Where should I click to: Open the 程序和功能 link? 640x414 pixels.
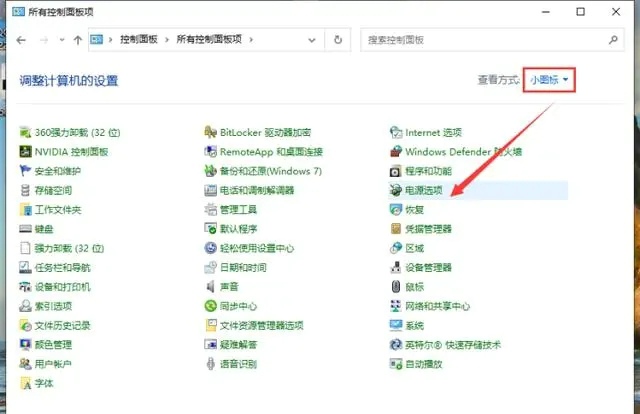point(429,171)
